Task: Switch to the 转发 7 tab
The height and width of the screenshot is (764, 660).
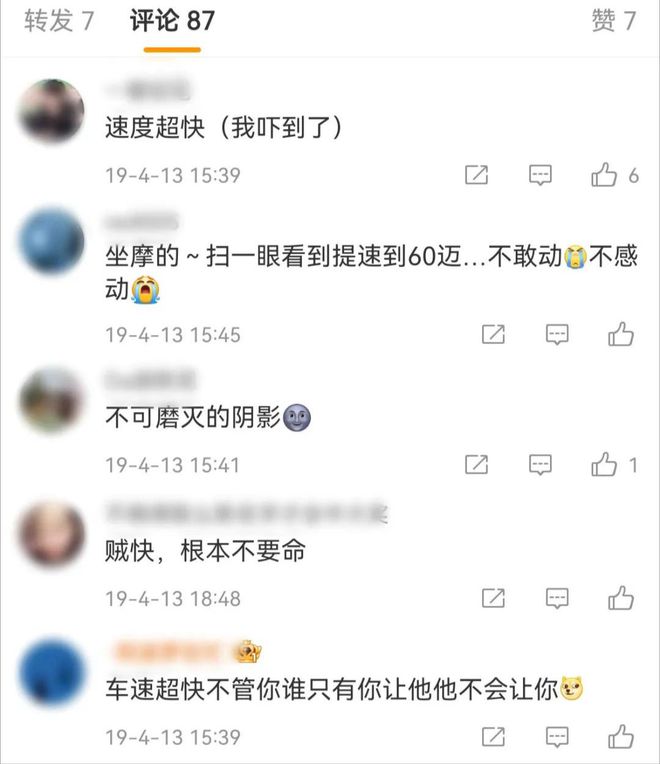Action: click(58, 21)
